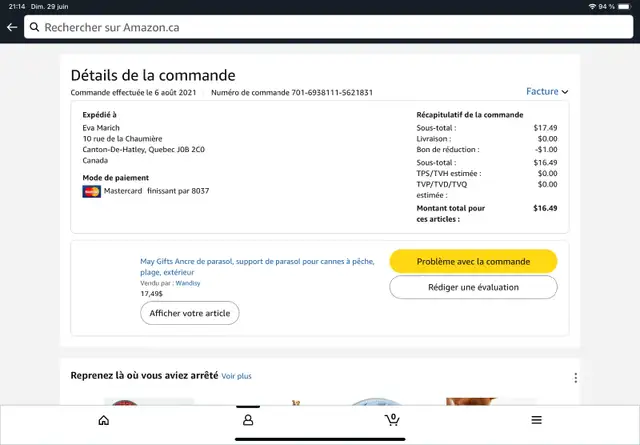Click the battery status icon
Viewport: 640px width, 445px height.
coord(624,7)
